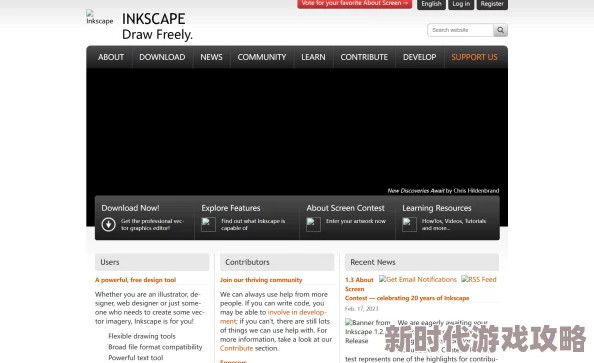The width and height of the screenshot is (594, 363).
Task: Click the Download Now arrow icon
Action: (x=108, y=224)
